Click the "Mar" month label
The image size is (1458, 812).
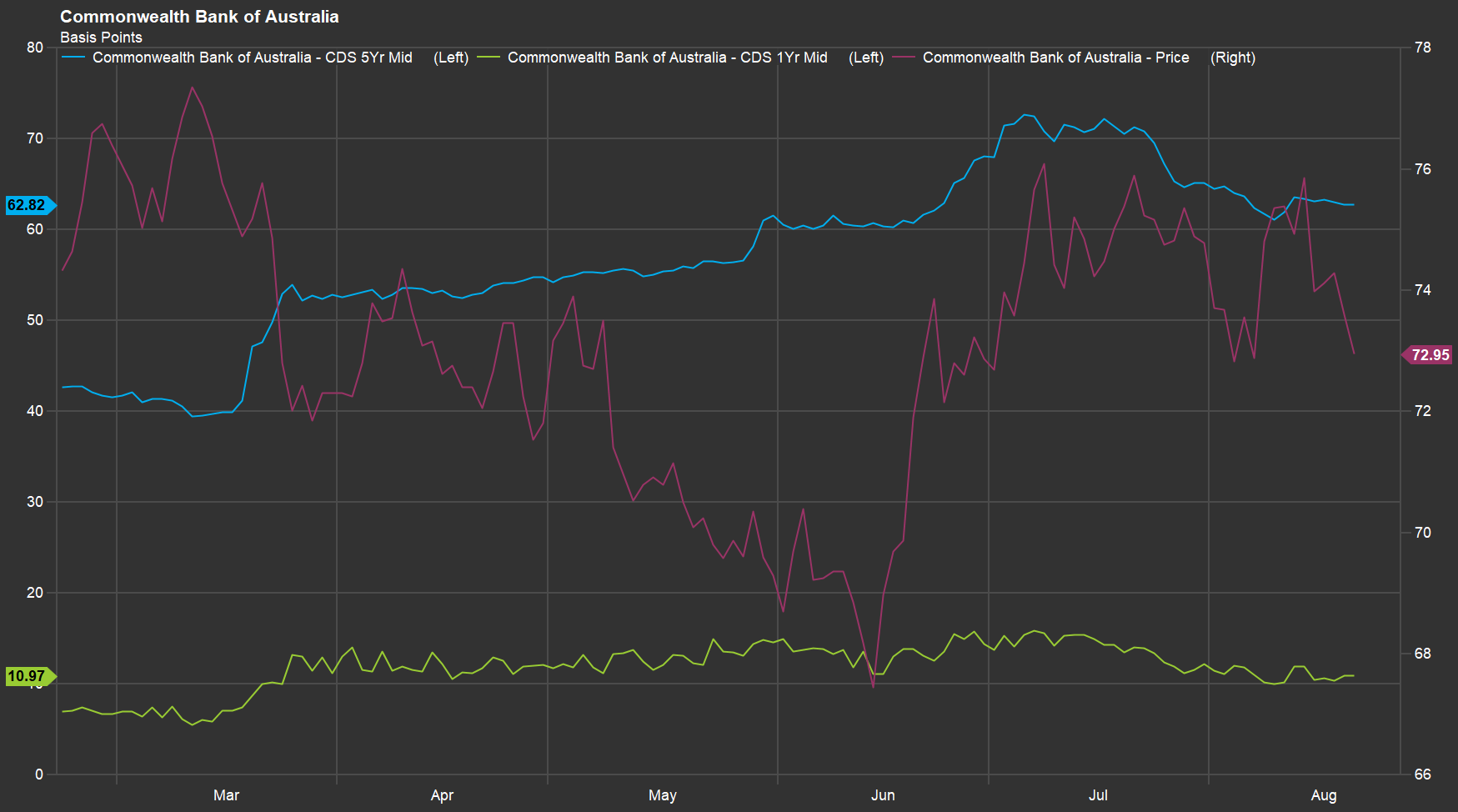coord(226,795)
